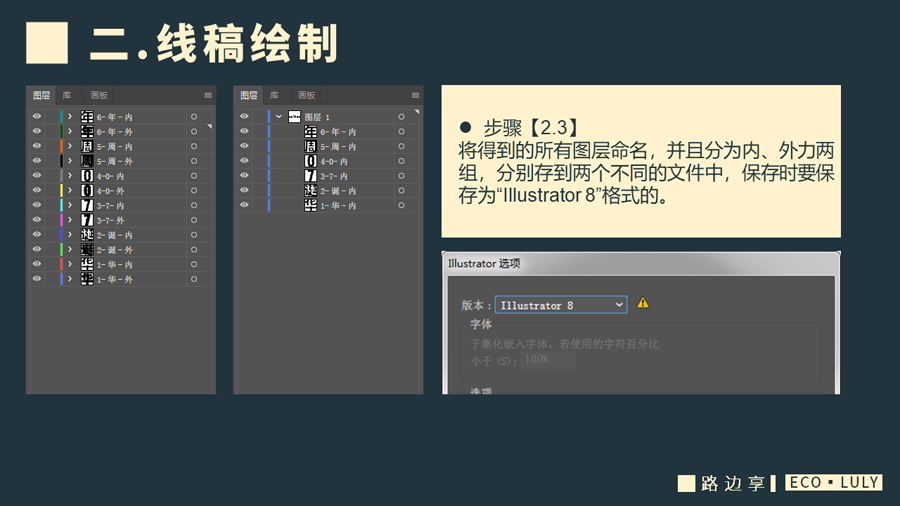Select 5-周-内 thumbnail in right panel
Screen dimensions: 900x506
pos(311,146)
